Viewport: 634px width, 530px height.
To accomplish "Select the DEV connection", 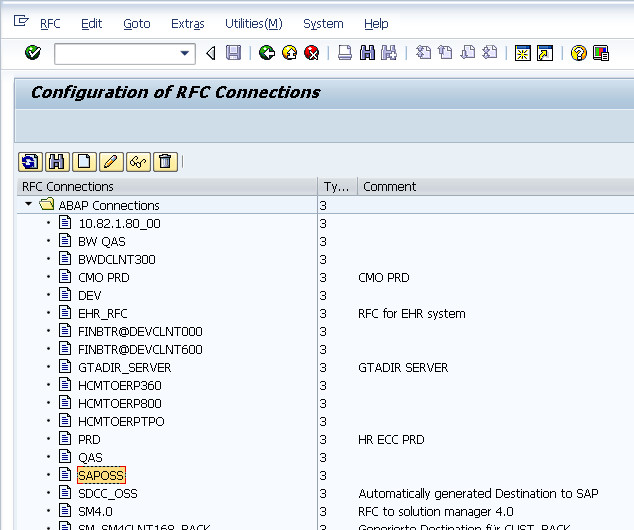I will (90, 296).
